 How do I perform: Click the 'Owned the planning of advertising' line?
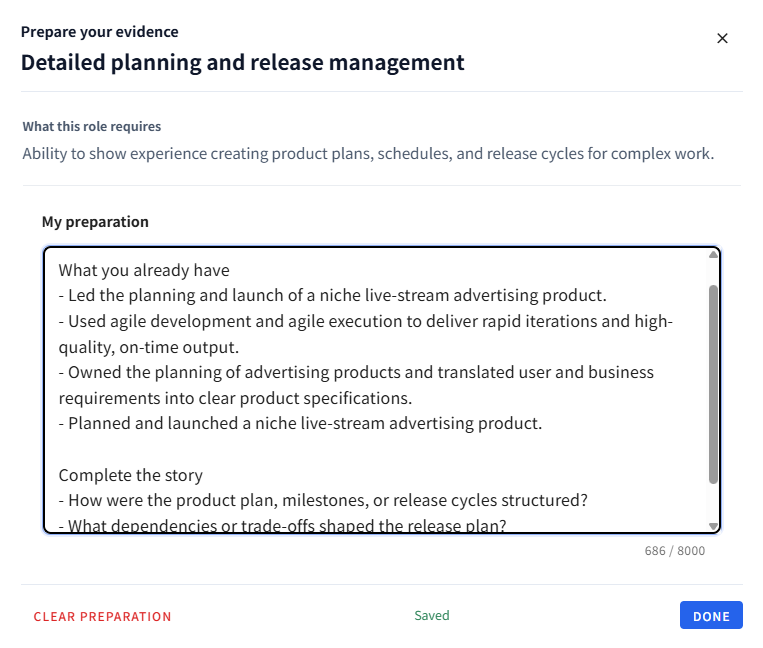coord(356,385)
